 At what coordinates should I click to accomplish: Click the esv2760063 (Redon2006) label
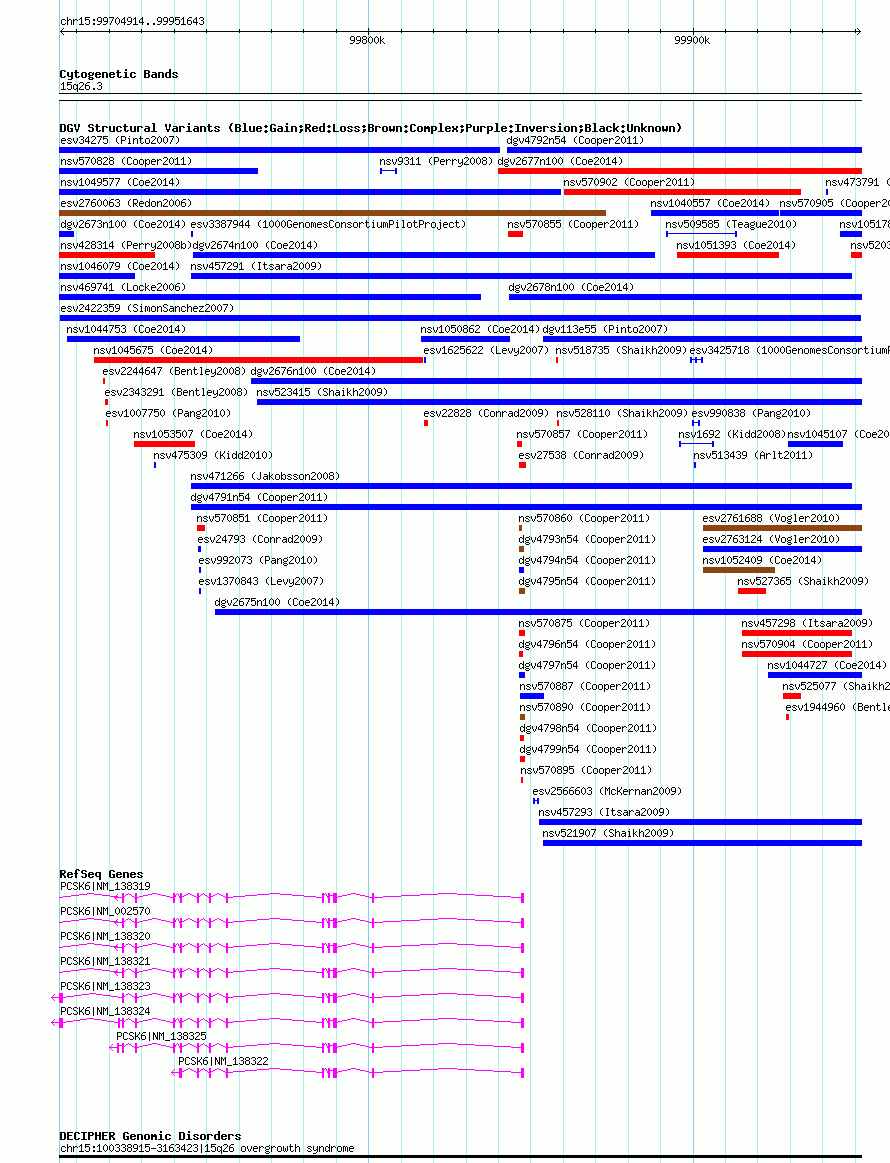pyautogui.click(x=126, y=203)
